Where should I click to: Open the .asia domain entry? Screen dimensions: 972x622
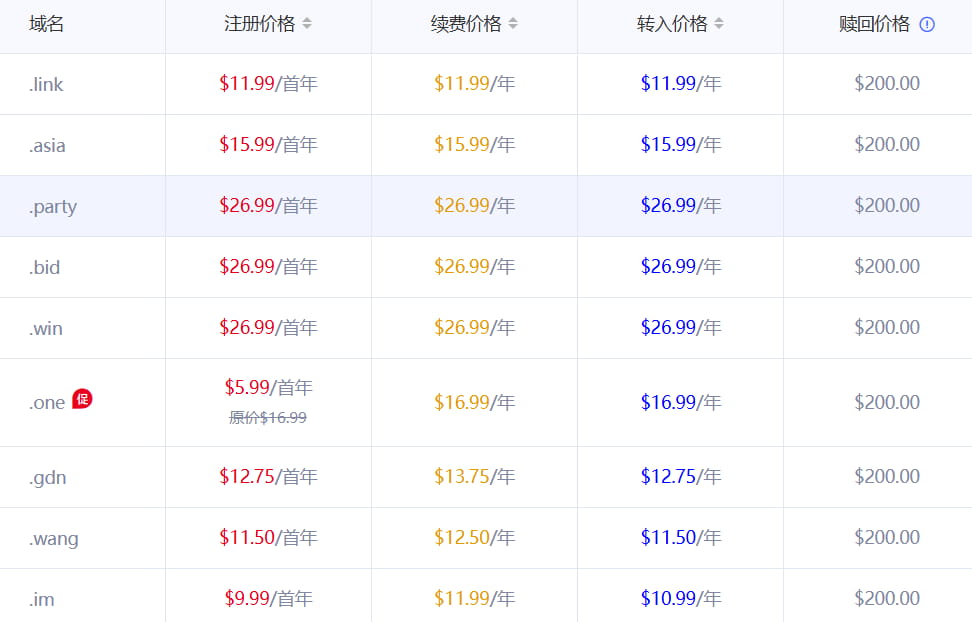point(47,146)
